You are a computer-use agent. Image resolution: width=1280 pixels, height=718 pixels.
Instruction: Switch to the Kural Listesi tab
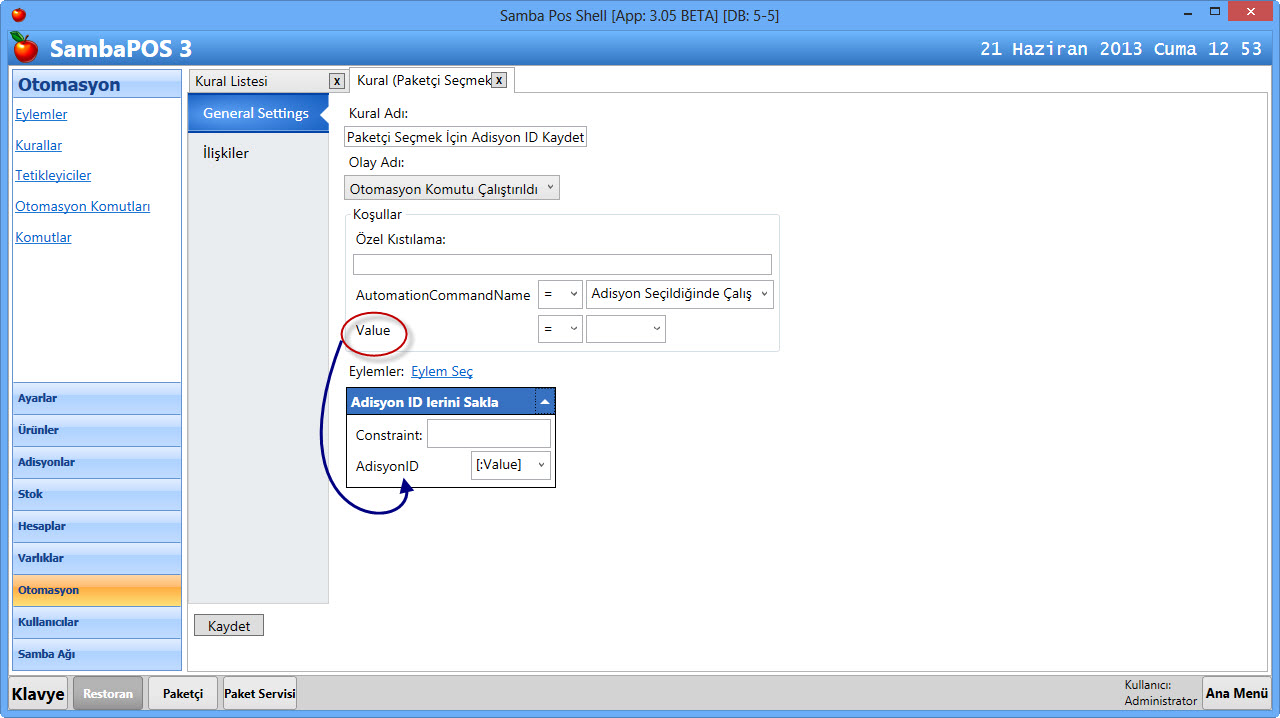point(258,81)
